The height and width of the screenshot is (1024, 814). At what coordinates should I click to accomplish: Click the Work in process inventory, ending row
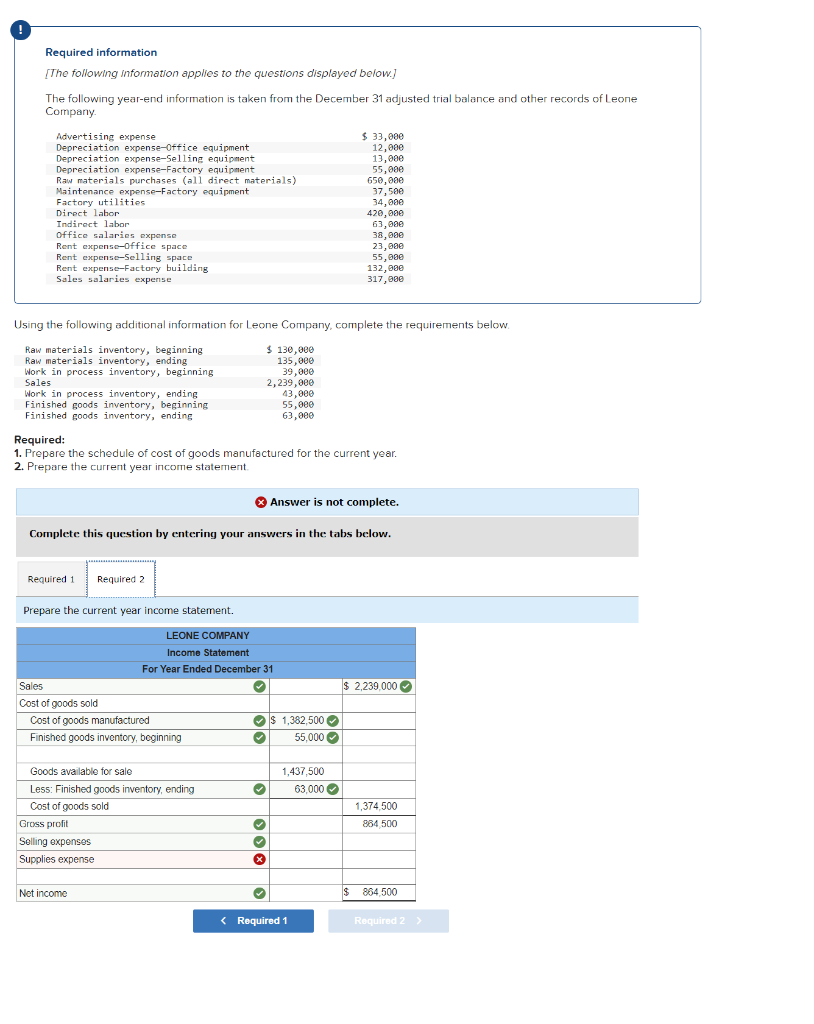tap(169, 394)
